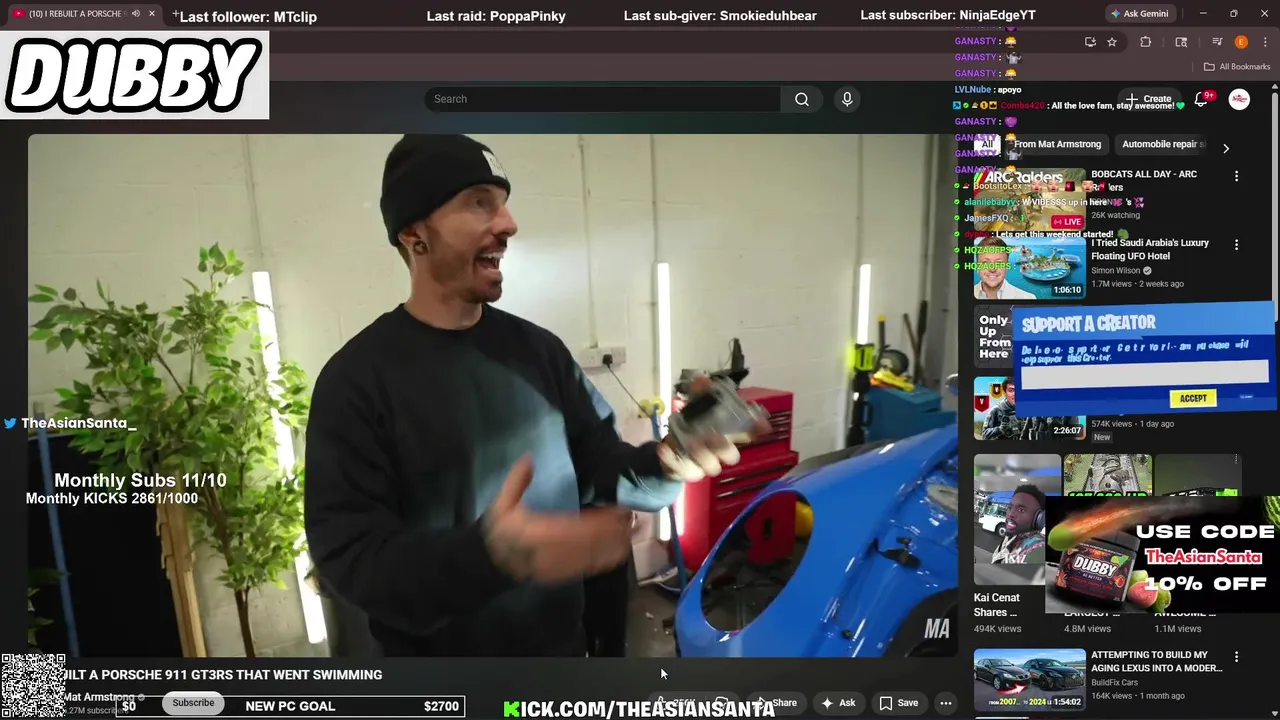Open options for BOBCATS ALL DAY video

[x=1236, y=176]
